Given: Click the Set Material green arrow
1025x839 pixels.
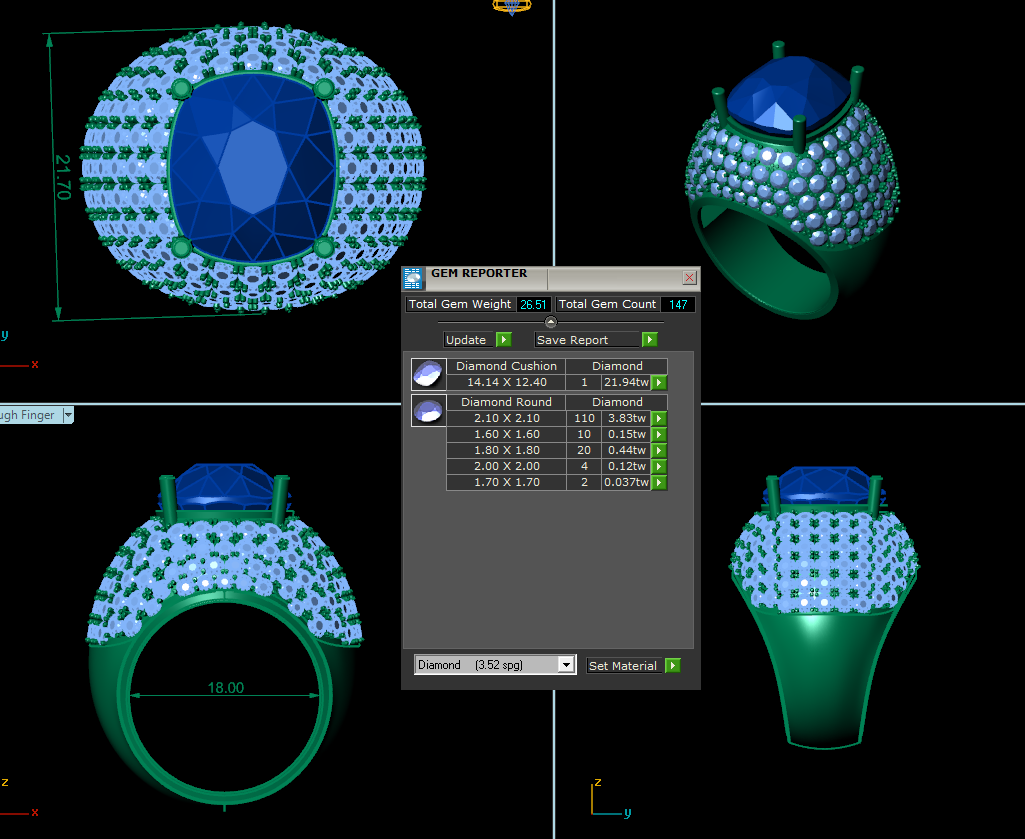Looking at the screenshot, I should click(673, 666).
